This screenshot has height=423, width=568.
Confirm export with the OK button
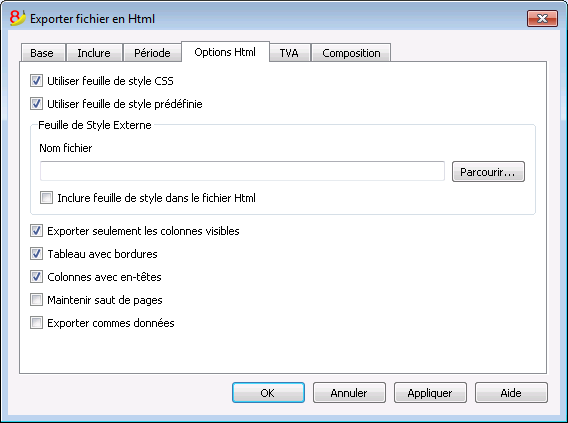pyautogui.click(x=268, y=393)
